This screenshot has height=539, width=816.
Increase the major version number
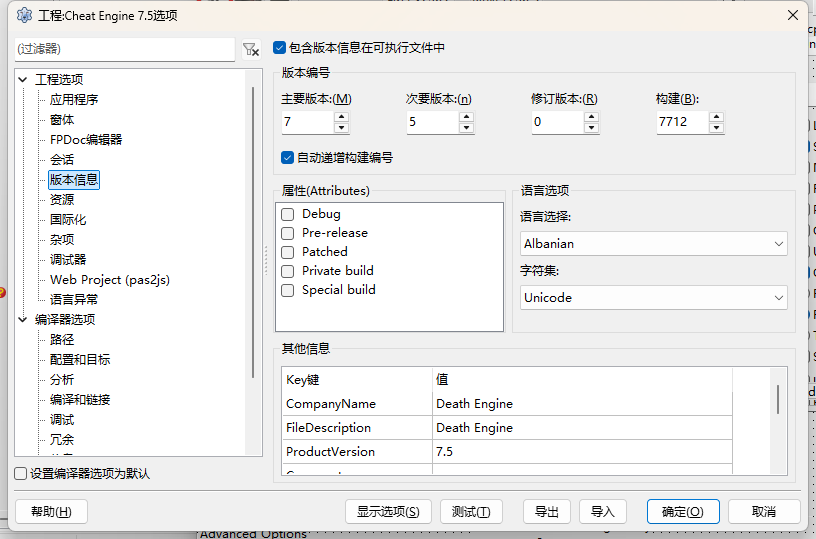point(341,117)
